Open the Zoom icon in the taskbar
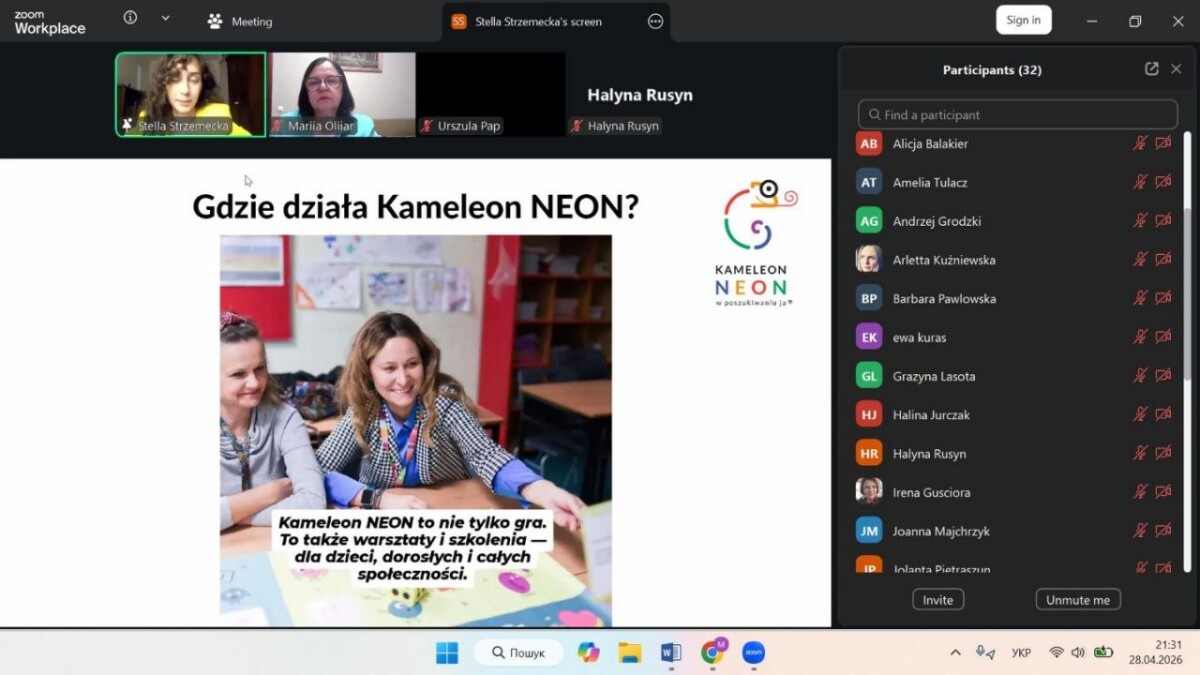The height and width of the screenshot is (675, 1200). point(753,653)
